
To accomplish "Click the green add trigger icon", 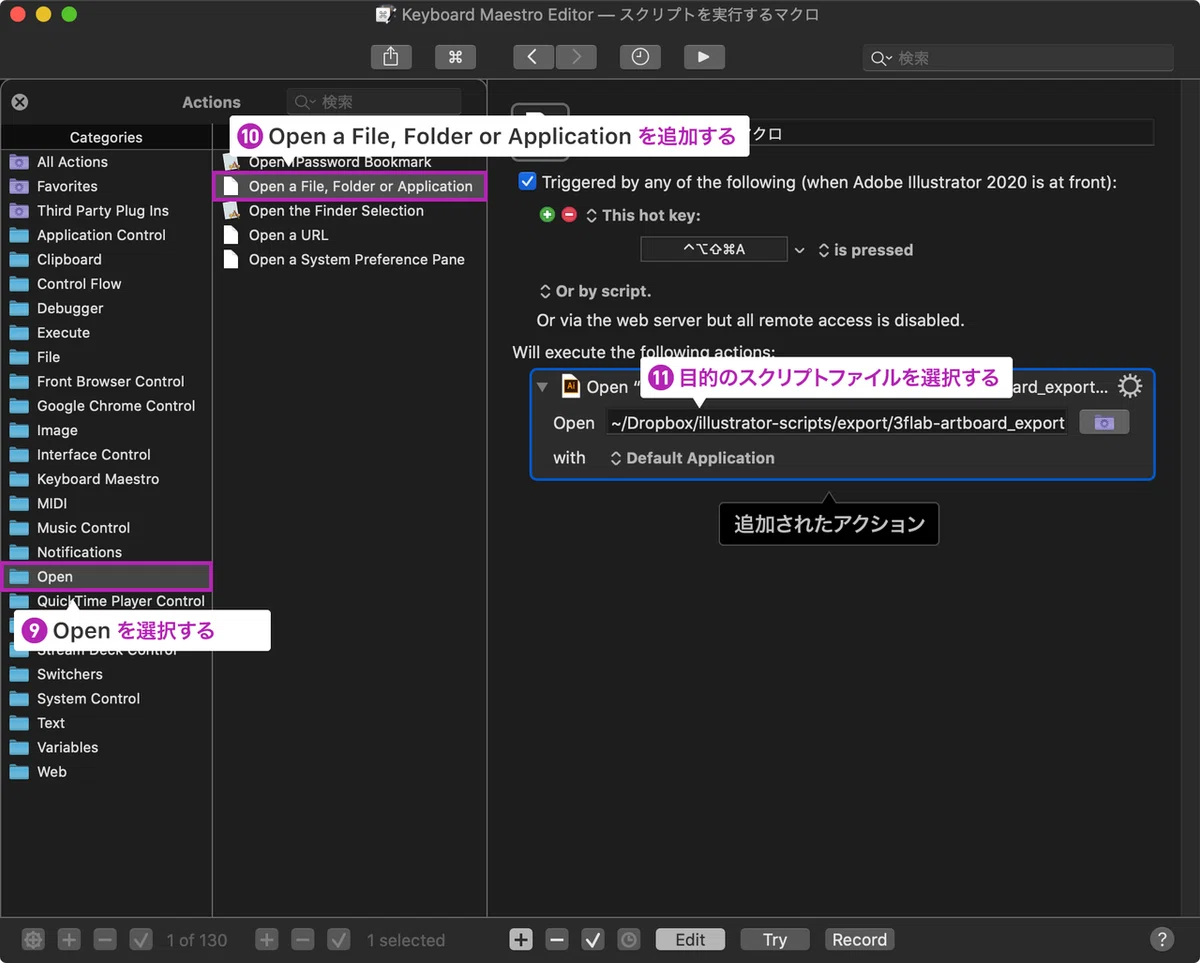I will click(546, 215).
